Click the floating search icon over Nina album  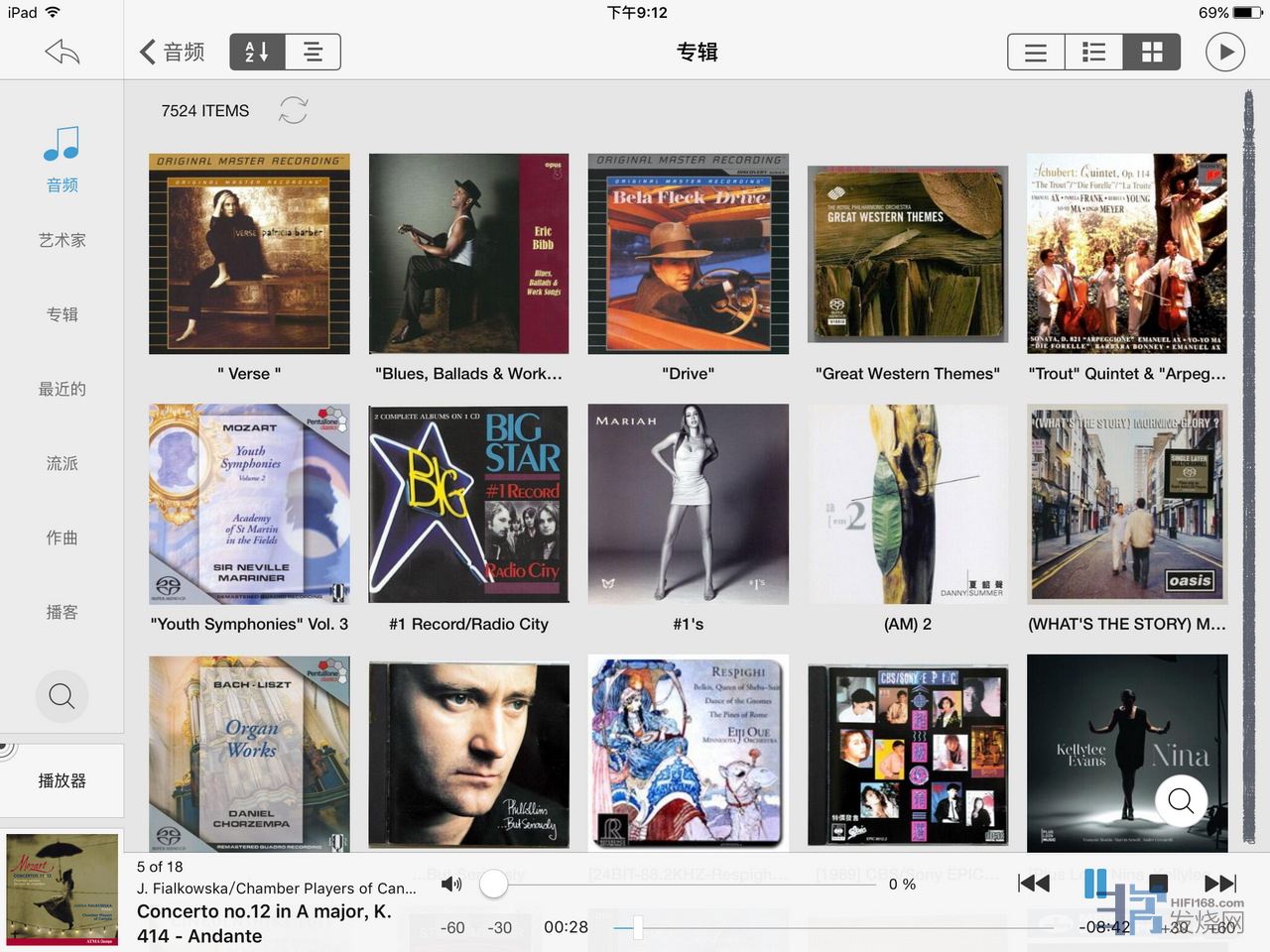[x=1181, y=799]
